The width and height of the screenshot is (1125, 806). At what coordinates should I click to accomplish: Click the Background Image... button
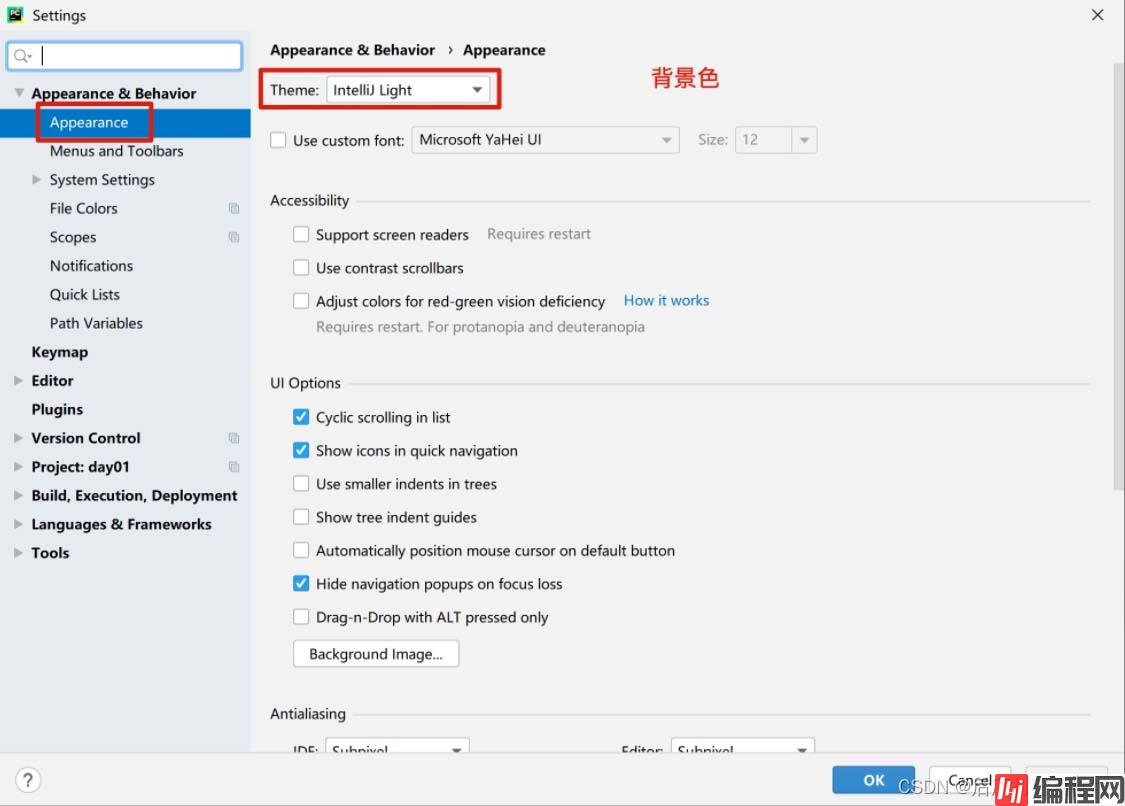pos(375,654)
